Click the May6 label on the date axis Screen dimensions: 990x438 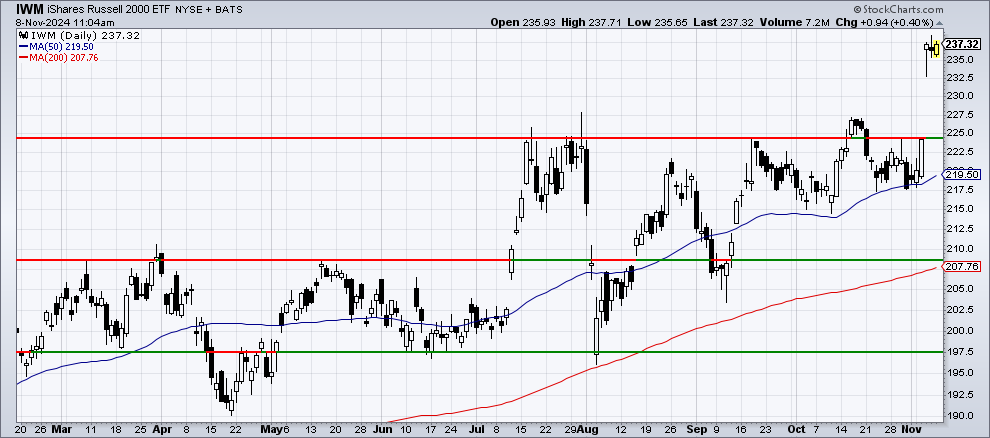275,429
